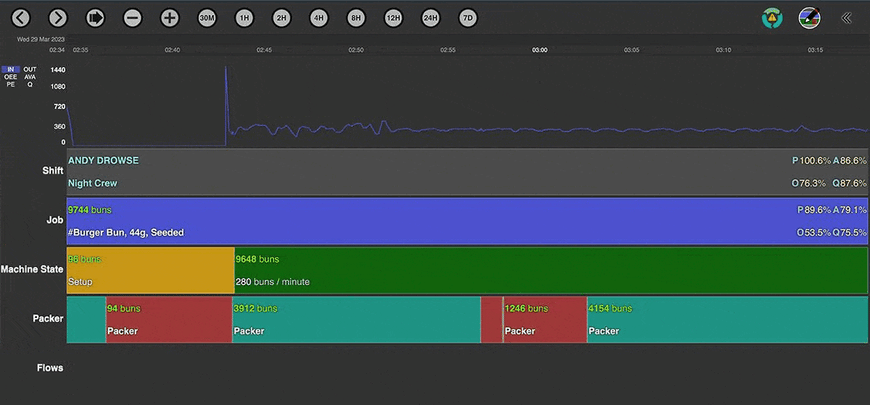Click the 03:00 timeline marker
Viewport: 870px width, 405px height.
click(539, 49)
